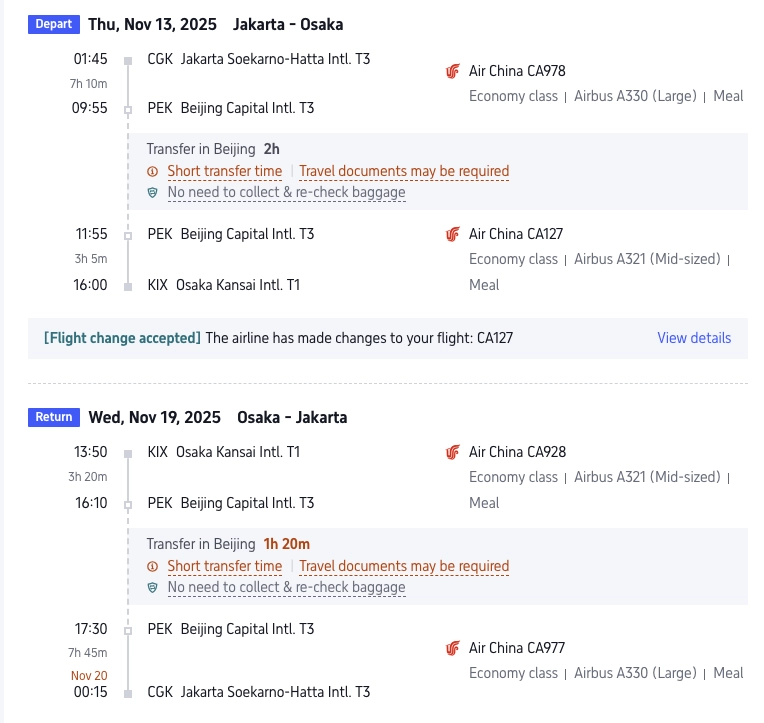This screenshot has height=723, width=764.
Task: Click return Travel documents may be required
Action: [404, 567]
